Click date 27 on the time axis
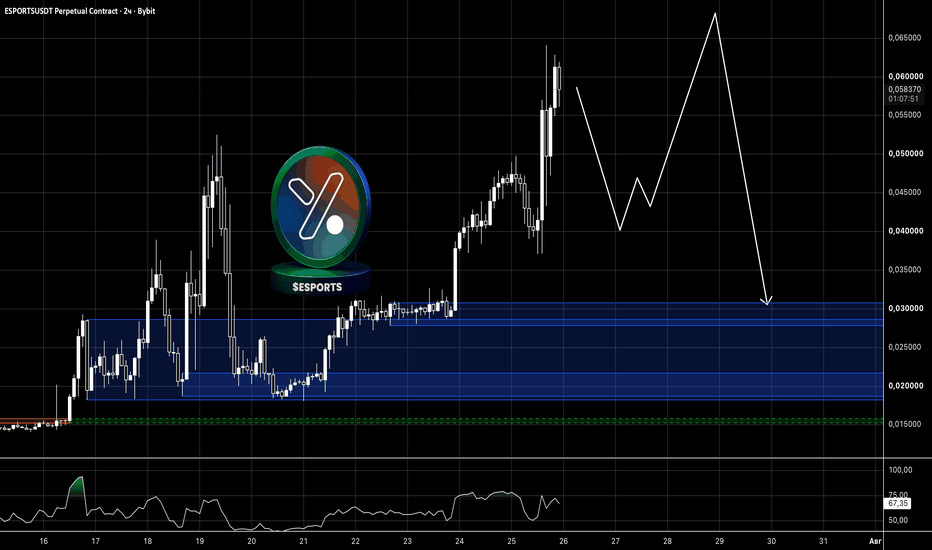This screenshot has width=932, height=550. click(615, 541)
